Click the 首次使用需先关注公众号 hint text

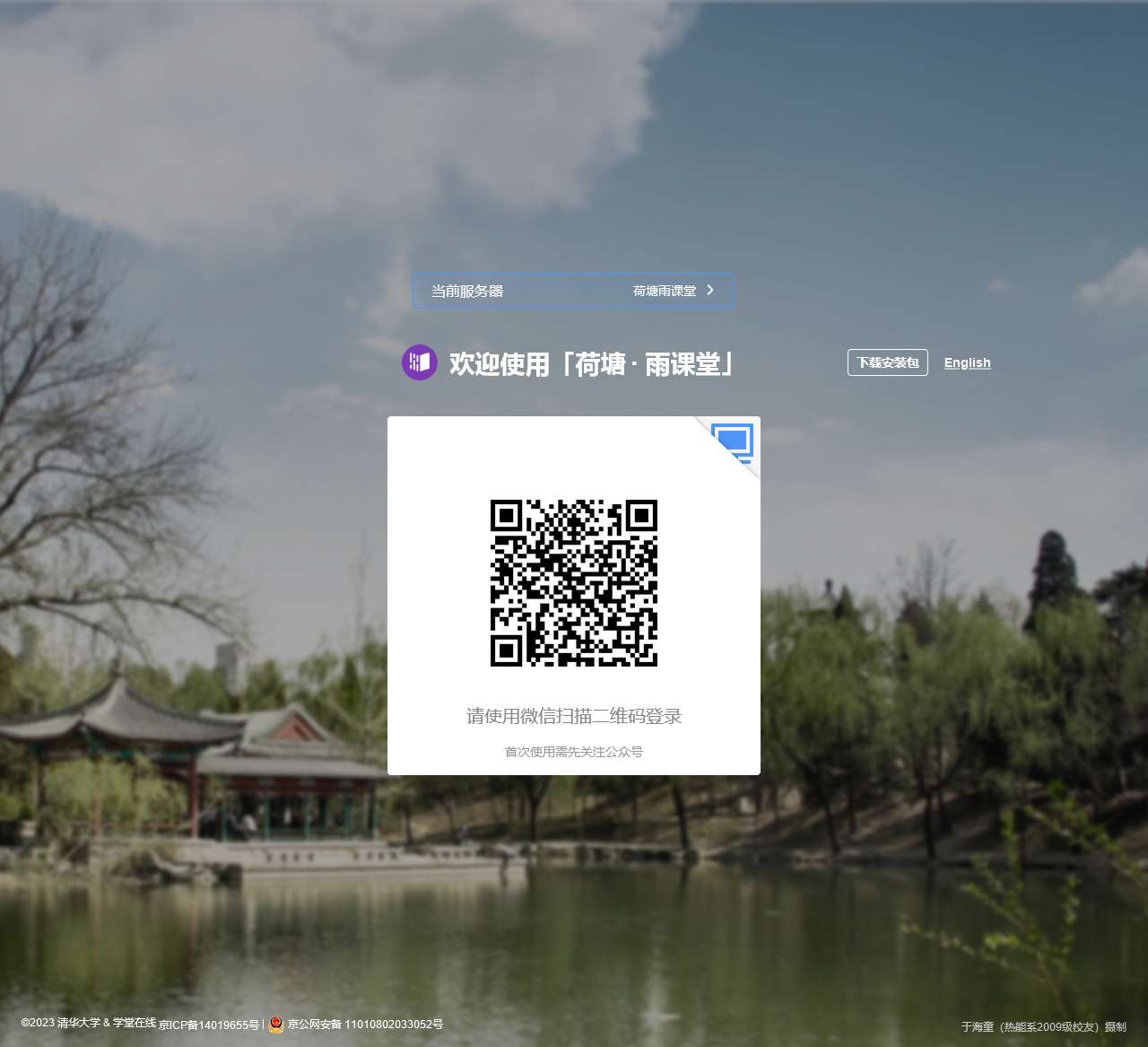click(574, 752)
